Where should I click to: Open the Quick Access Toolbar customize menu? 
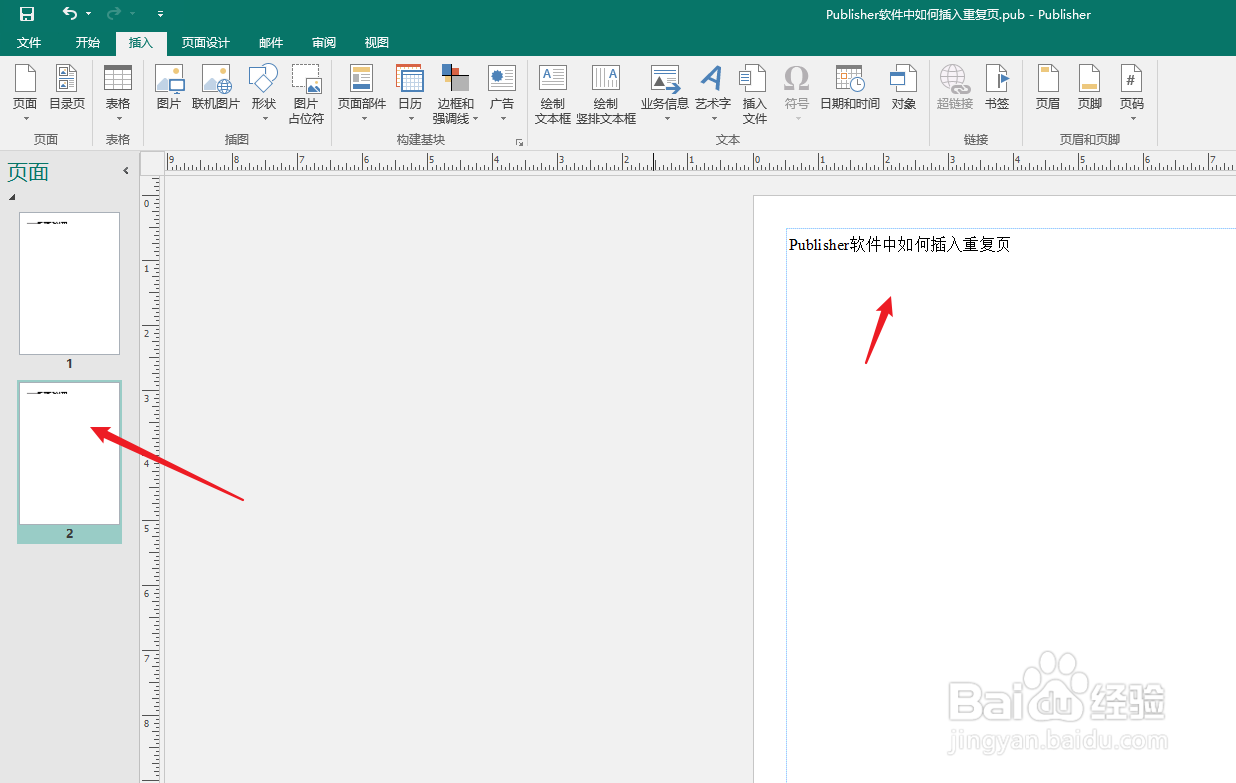[x=160, y=14]
